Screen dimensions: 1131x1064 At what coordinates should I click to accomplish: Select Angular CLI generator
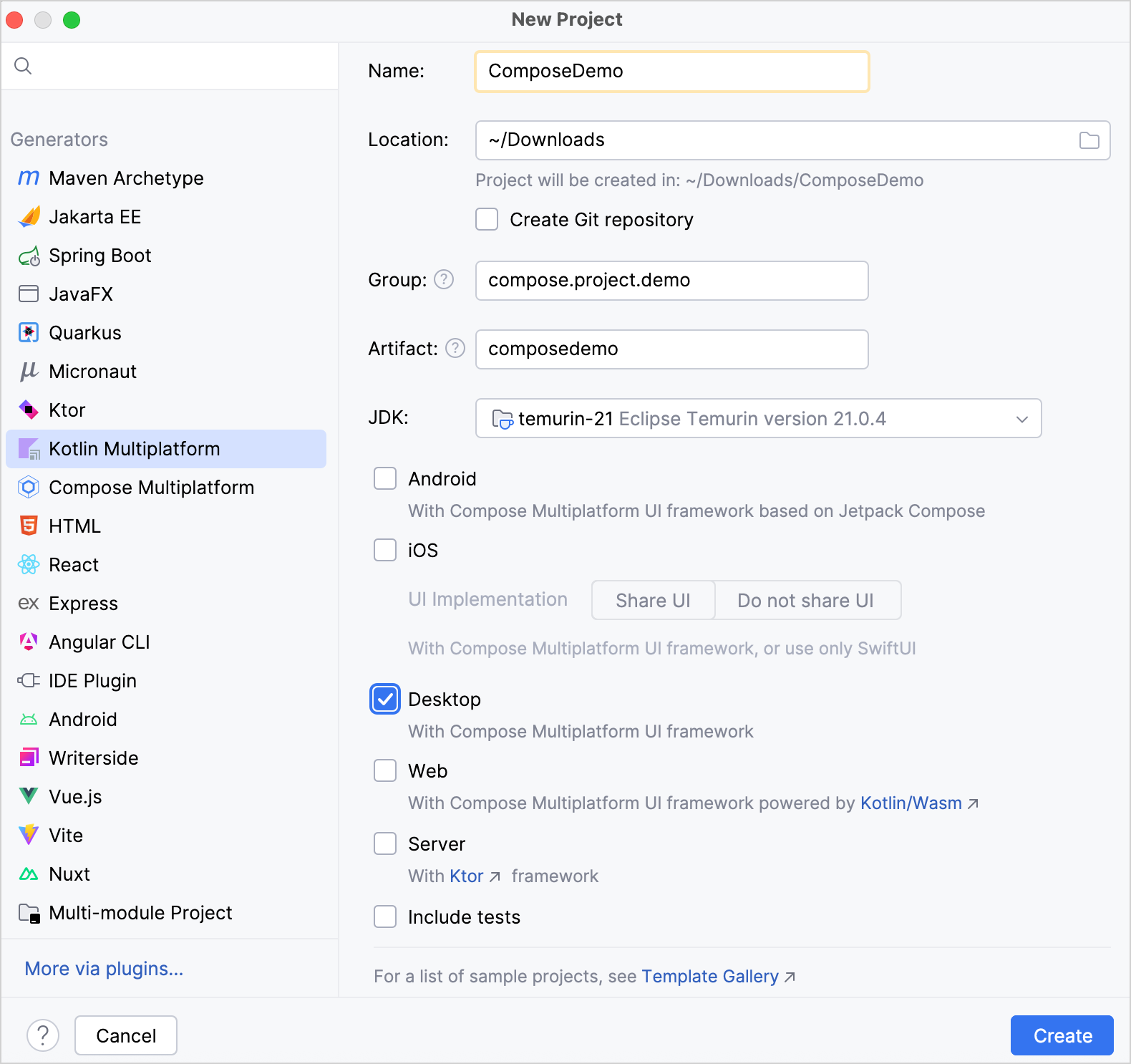click(166, 642)
